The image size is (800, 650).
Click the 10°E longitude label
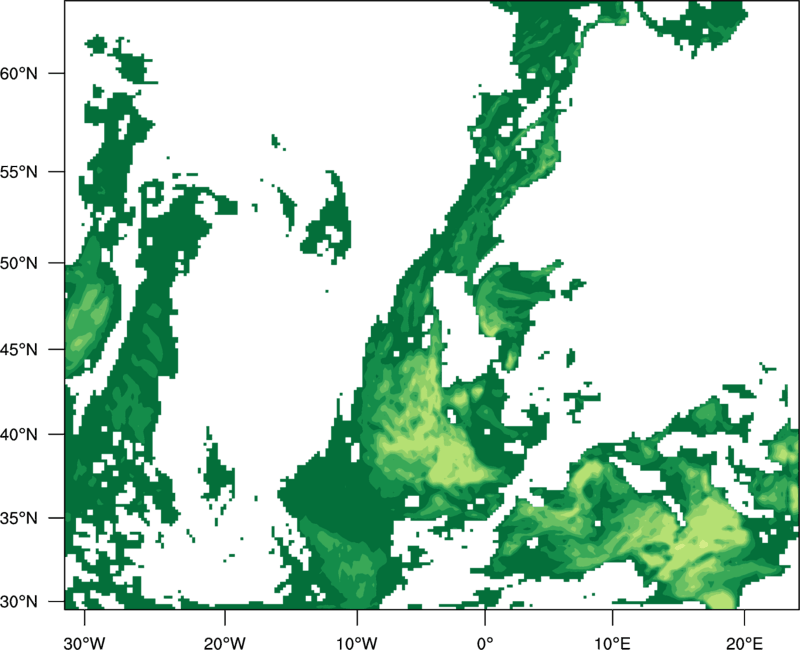point(613,643)
